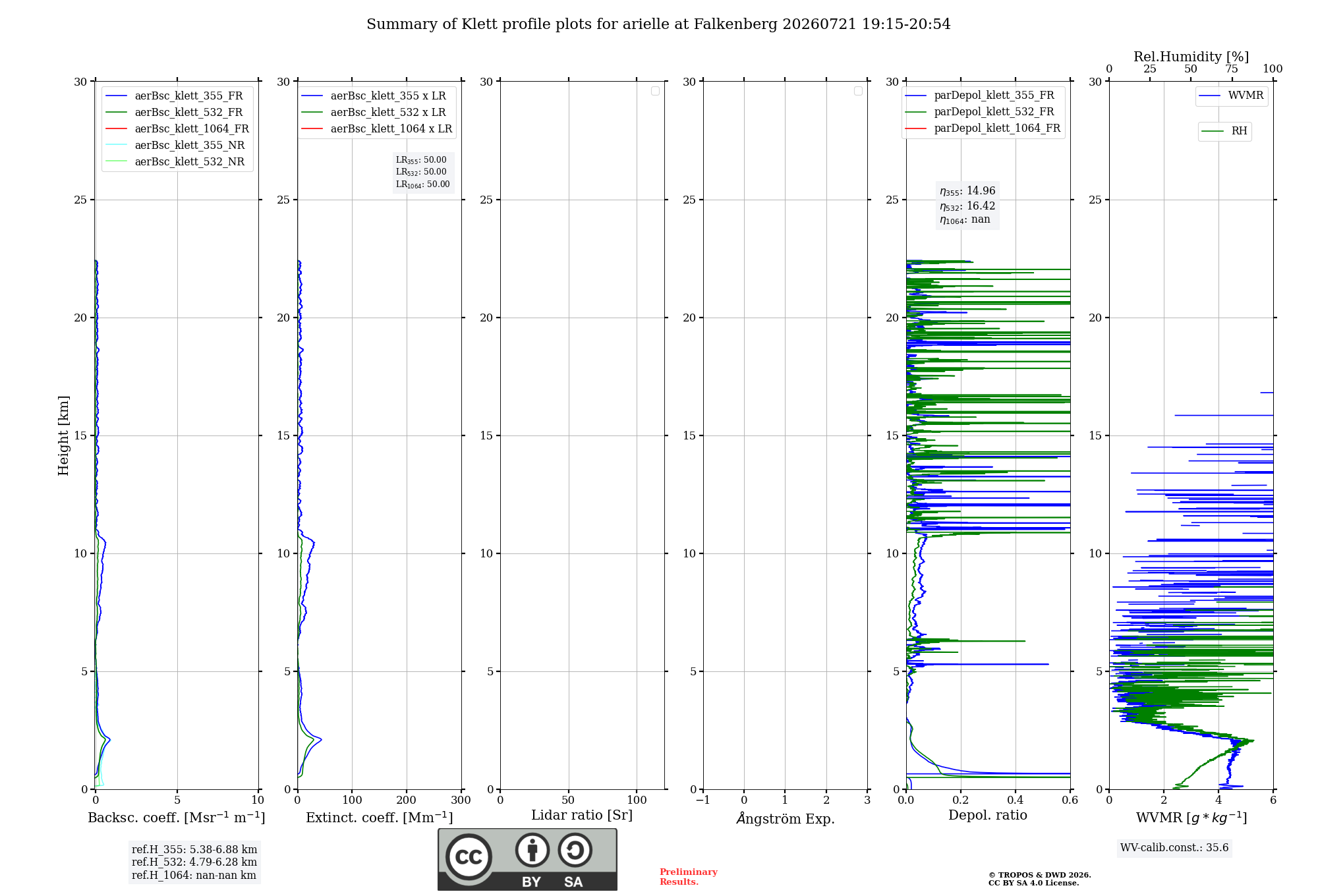Click the Preliminary Results red label
This screenshot has width=1318, height=896.
click(689, 877)
